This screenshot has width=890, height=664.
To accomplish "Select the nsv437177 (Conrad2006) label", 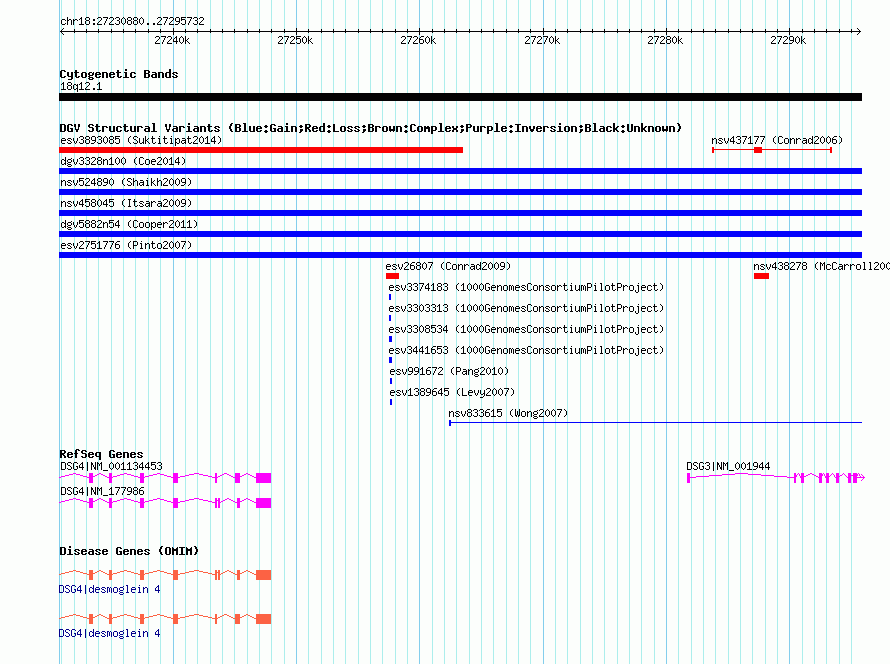I will pos(777,140).
